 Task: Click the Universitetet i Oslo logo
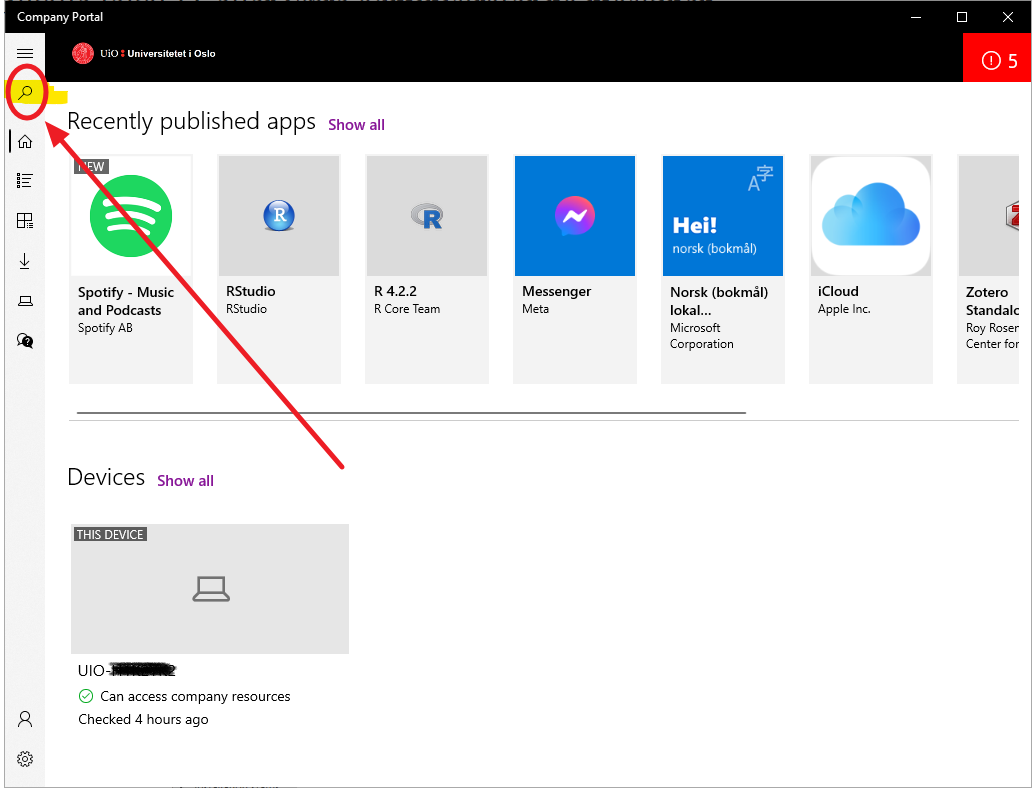click(x=144, y=53)
